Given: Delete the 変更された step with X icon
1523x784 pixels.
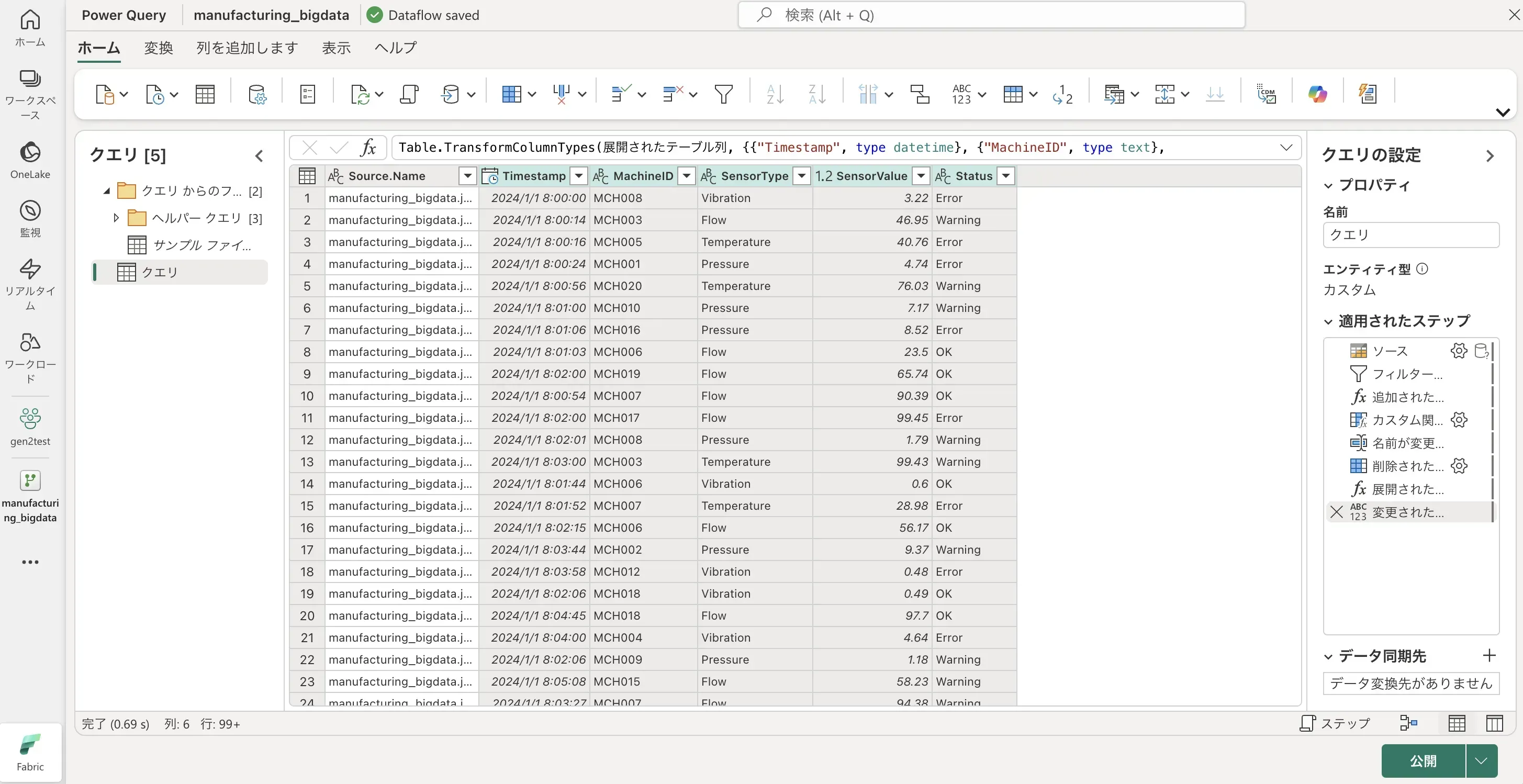Looking at the screenshot, I should click(1336, 512).
